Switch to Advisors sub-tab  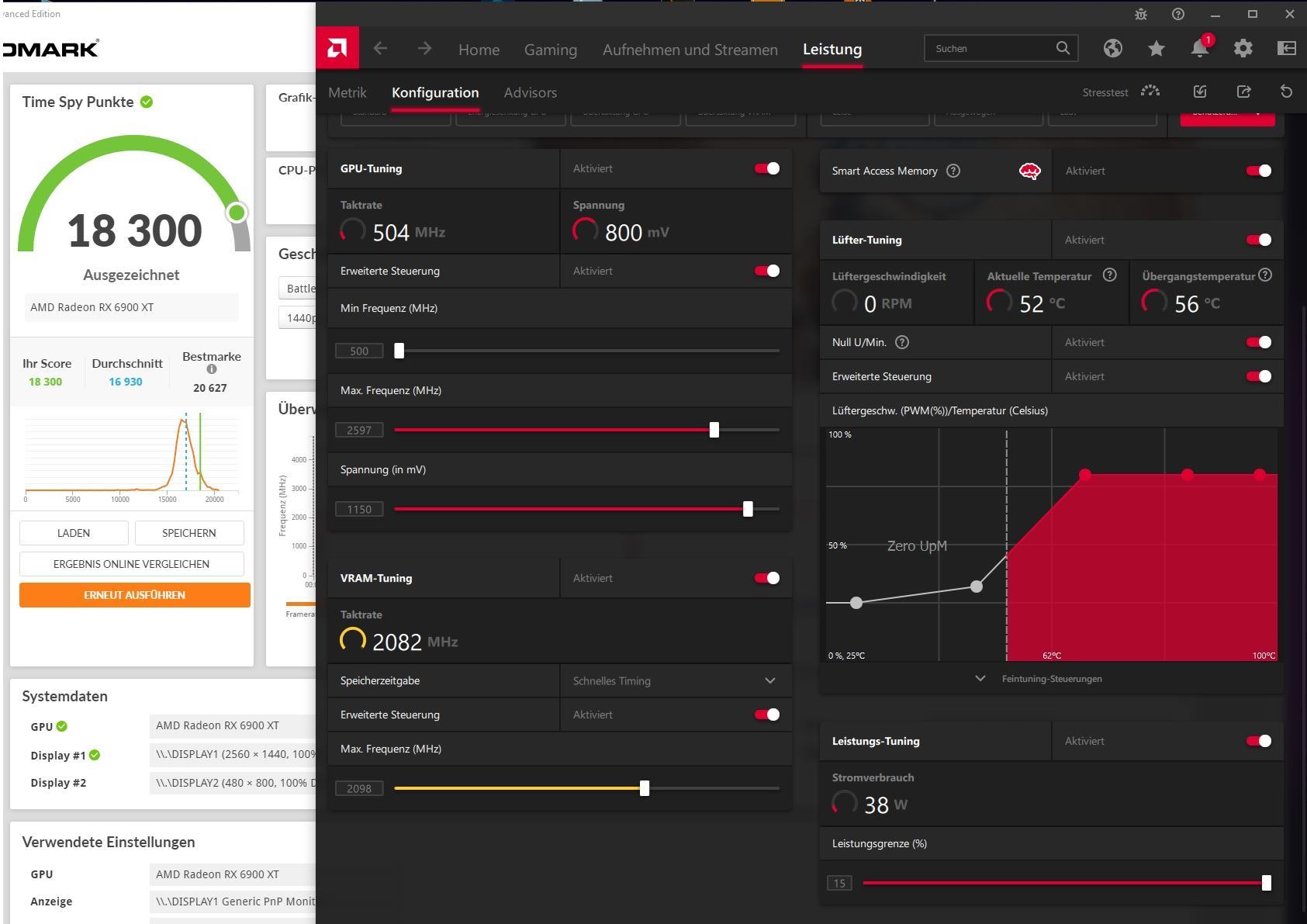point(531,92)
